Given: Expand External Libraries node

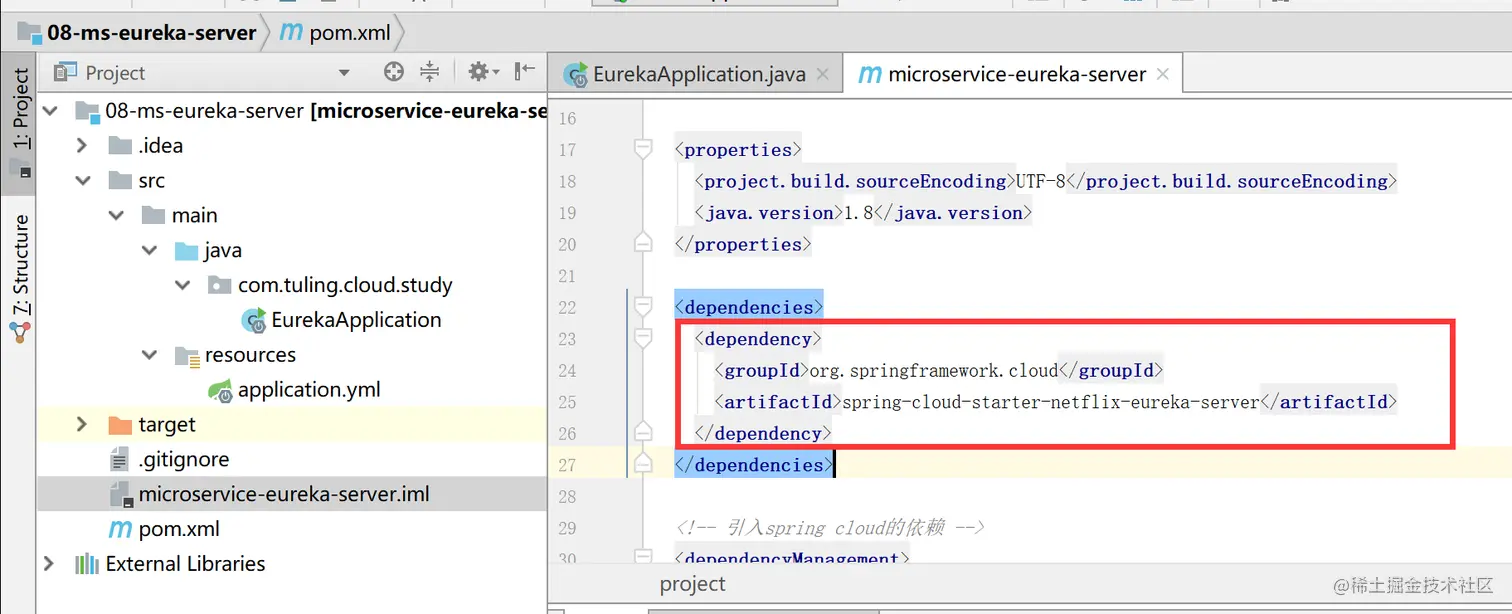Looking at the screenshot, I should point(48,564).
